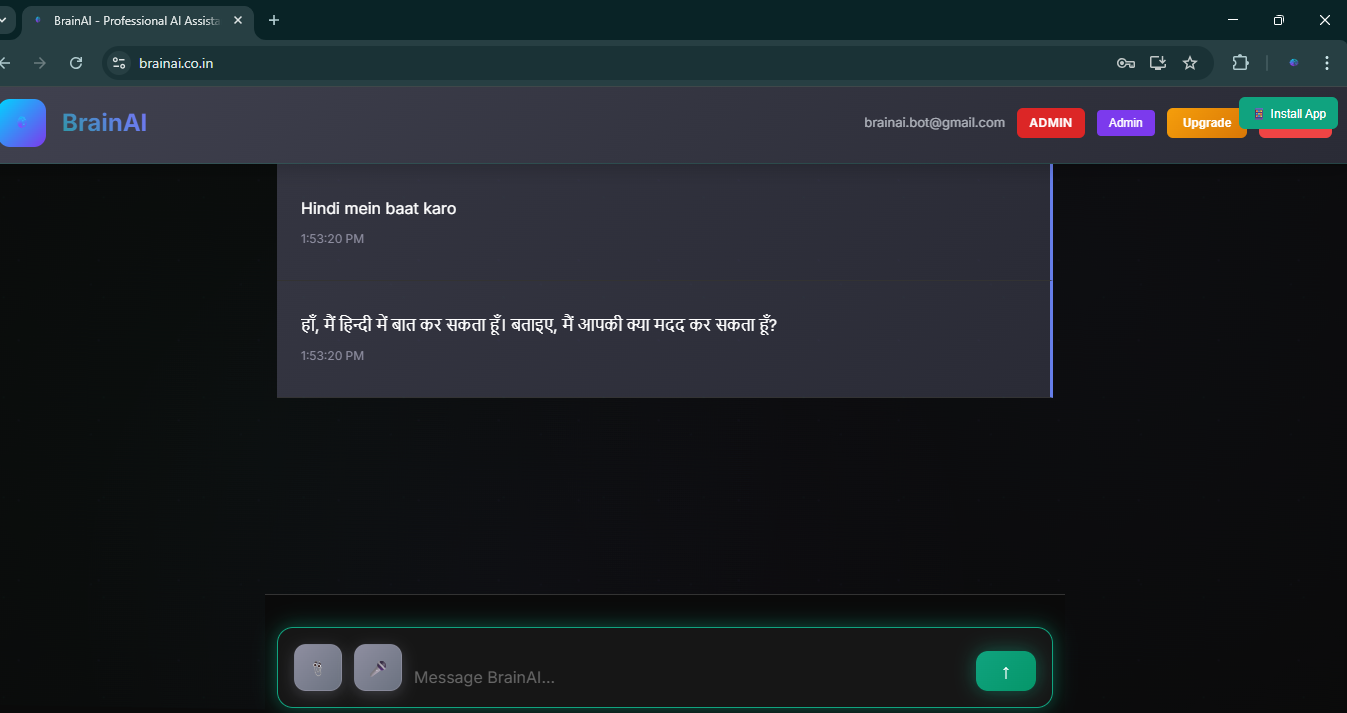
Task: Open Chrome profile avatar menu
Action: pos(1294,63)
